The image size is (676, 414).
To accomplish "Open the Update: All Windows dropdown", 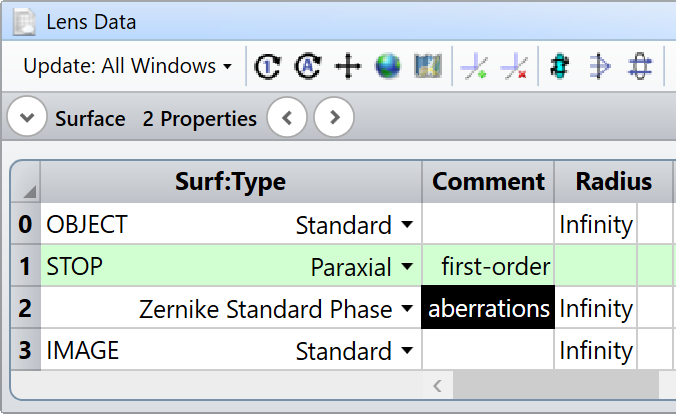I will [127, 67].
